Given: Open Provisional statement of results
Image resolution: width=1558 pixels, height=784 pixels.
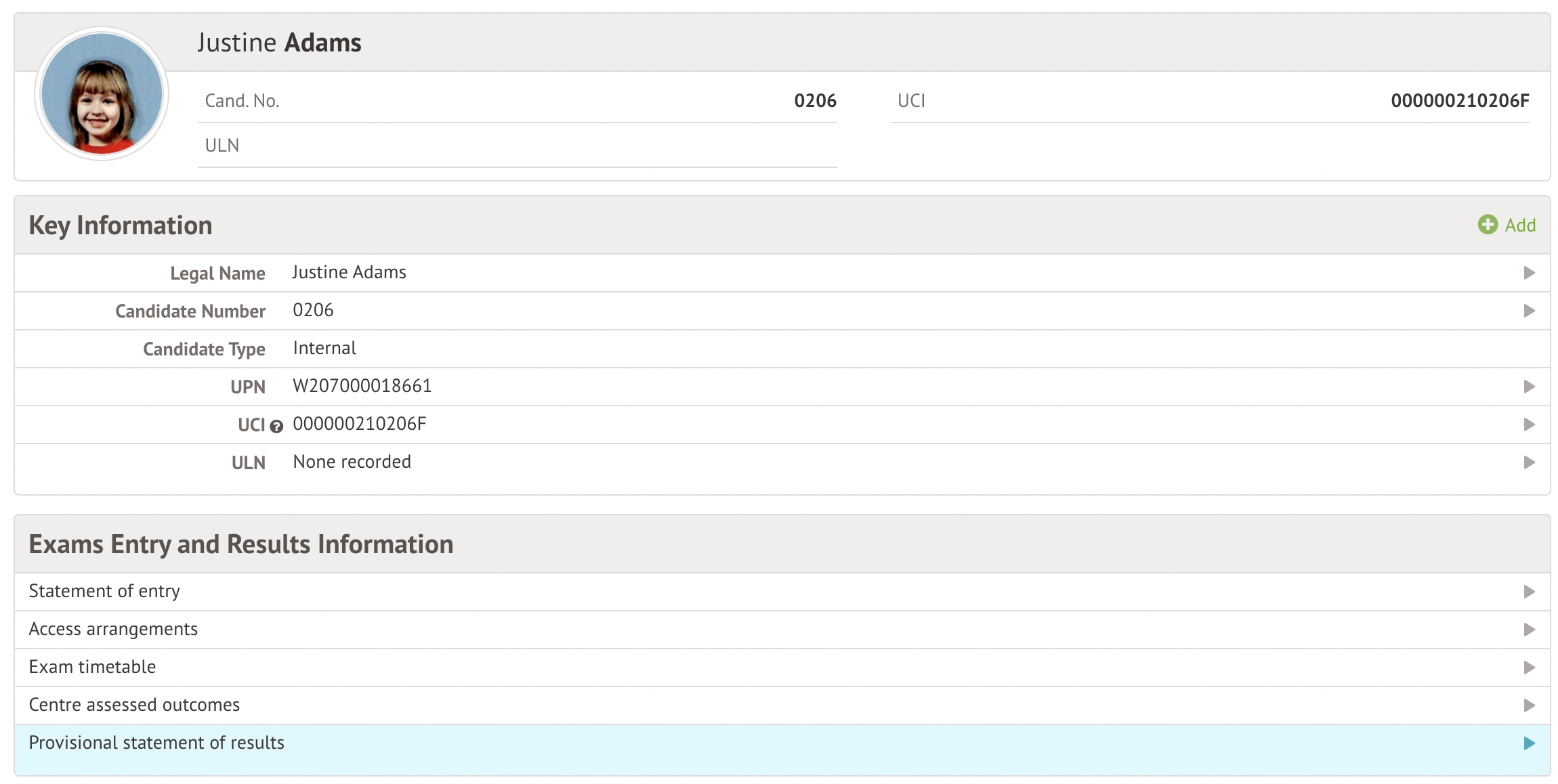Looking at the screenshot, I should (156, 743).
